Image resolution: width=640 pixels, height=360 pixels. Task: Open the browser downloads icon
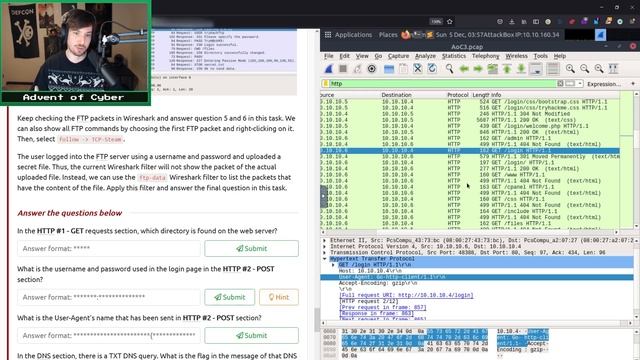[x=512, y=22]
